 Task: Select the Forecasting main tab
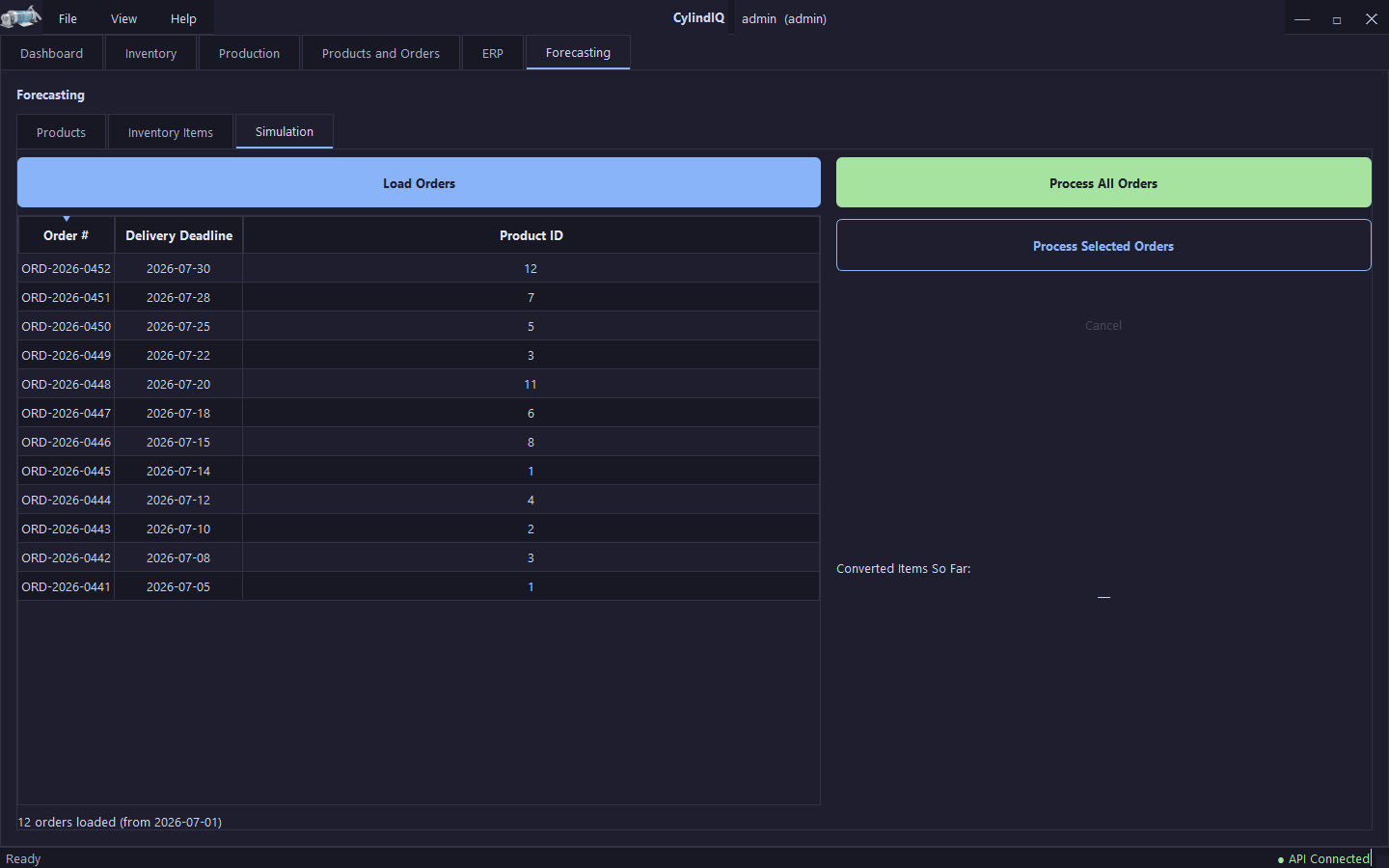(578, 52)
